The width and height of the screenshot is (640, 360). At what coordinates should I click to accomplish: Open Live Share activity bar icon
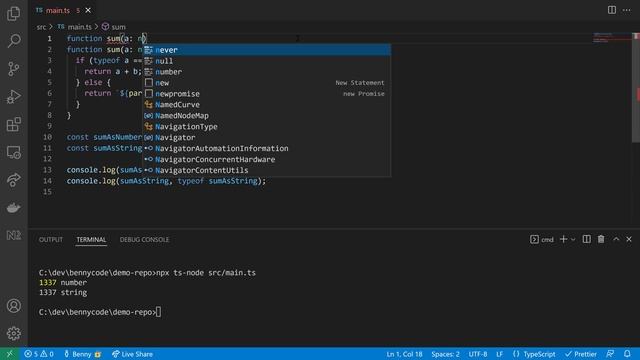coord(13,180)
